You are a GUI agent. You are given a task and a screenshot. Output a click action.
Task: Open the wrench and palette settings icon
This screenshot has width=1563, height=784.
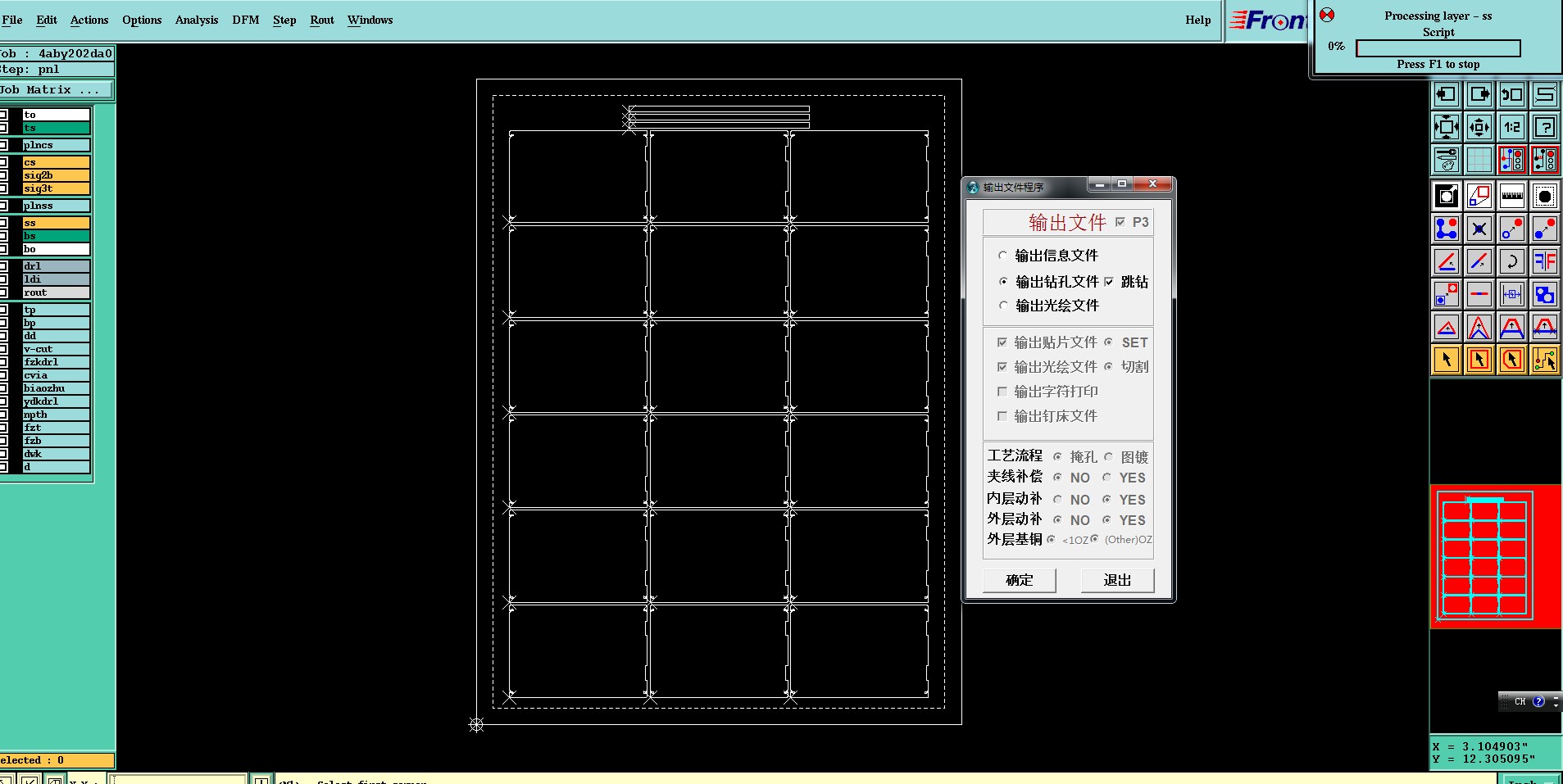point(1447,160)
